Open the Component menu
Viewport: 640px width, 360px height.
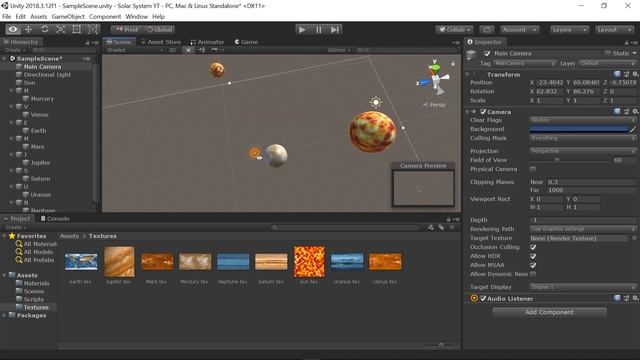(x=105, y=16)
